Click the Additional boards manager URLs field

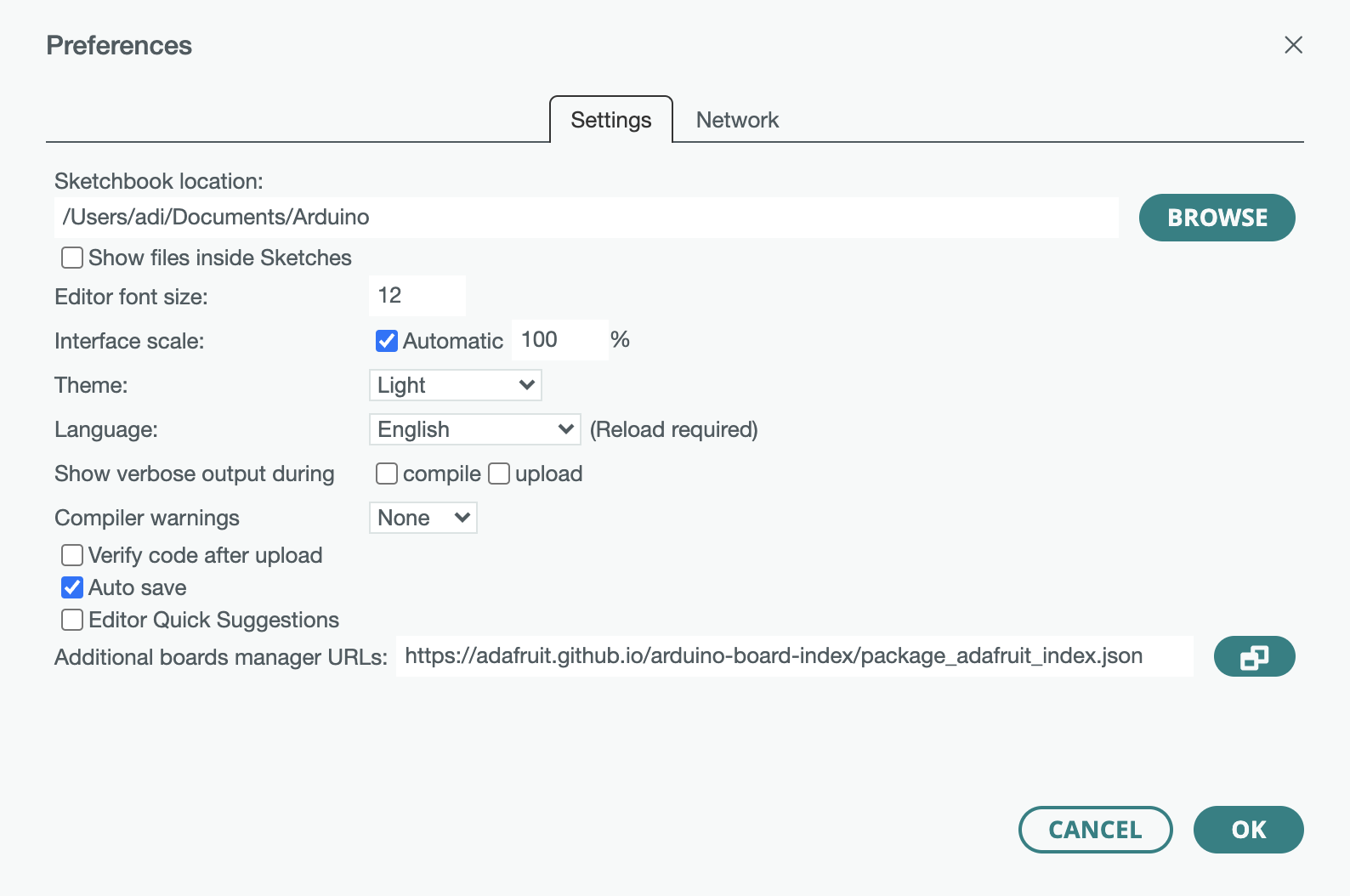[x=795, y=656]
